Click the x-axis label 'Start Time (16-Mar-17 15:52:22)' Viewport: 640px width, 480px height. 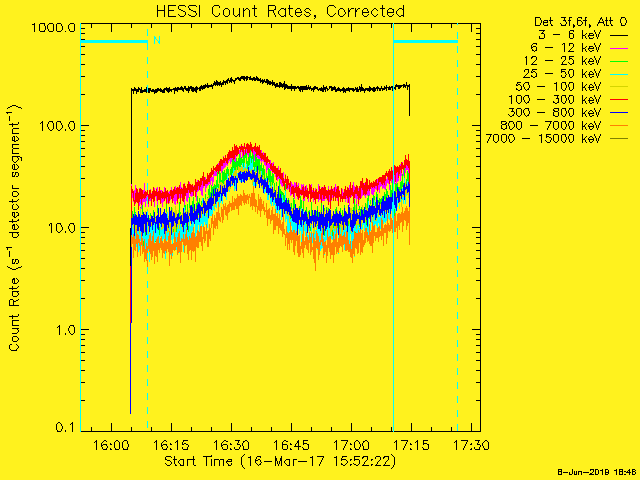(x=280, y=461)
